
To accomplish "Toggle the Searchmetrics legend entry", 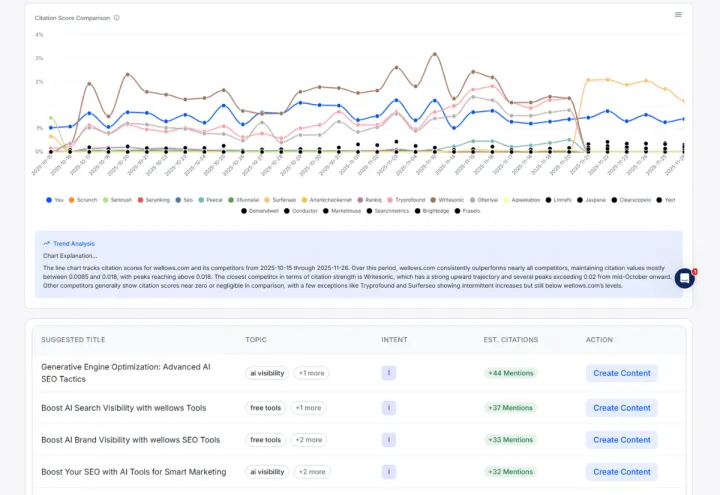I will pos(388,211).
